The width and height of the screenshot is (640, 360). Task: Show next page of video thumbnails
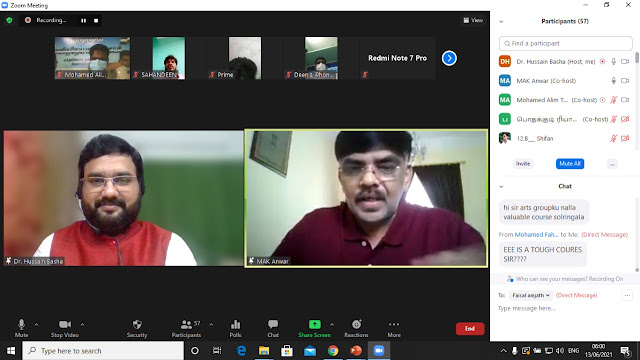click(449, 58)
